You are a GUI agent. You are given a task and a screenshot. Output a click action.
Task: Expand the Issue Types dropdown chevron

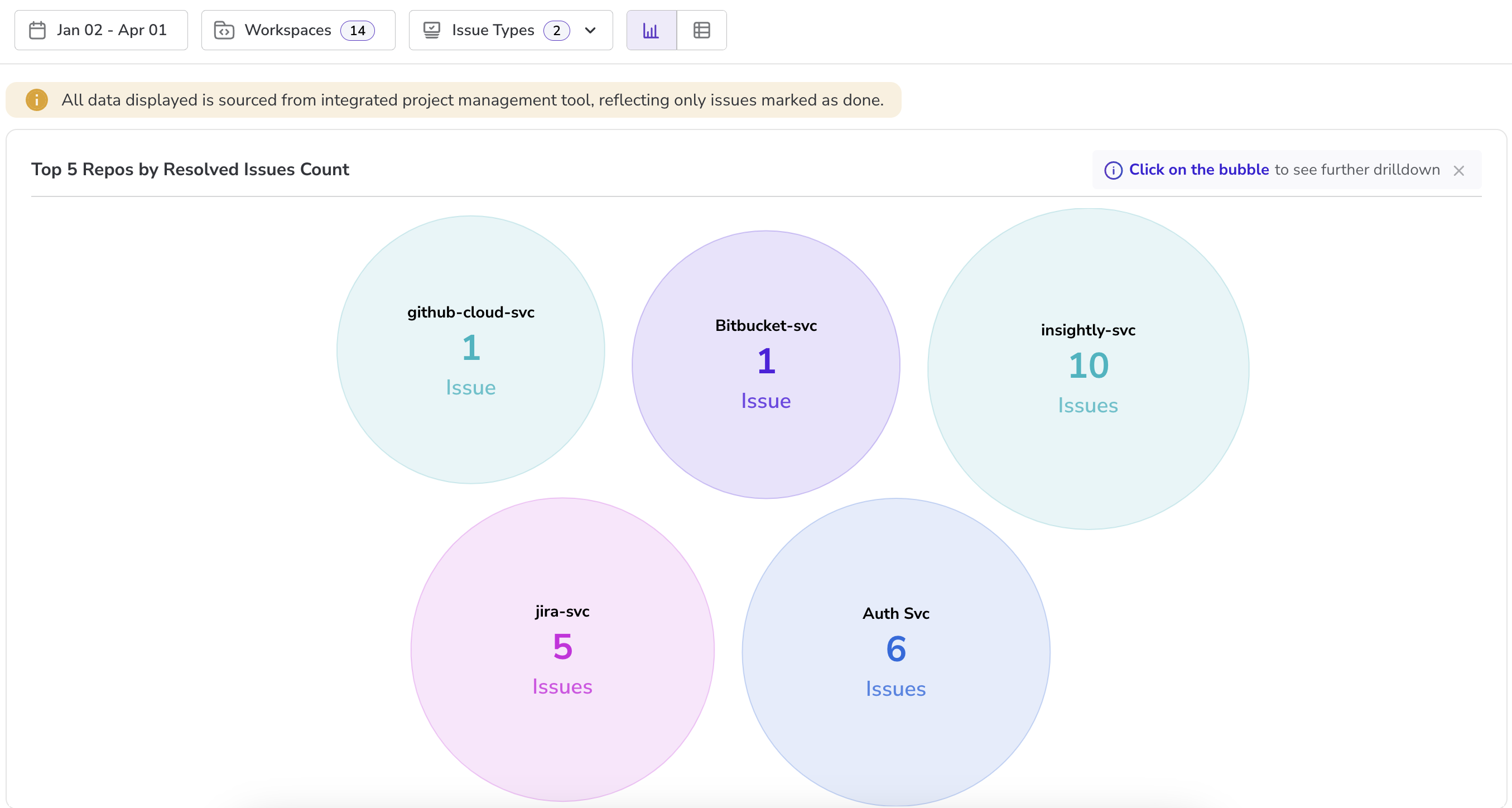pos(590,30)
